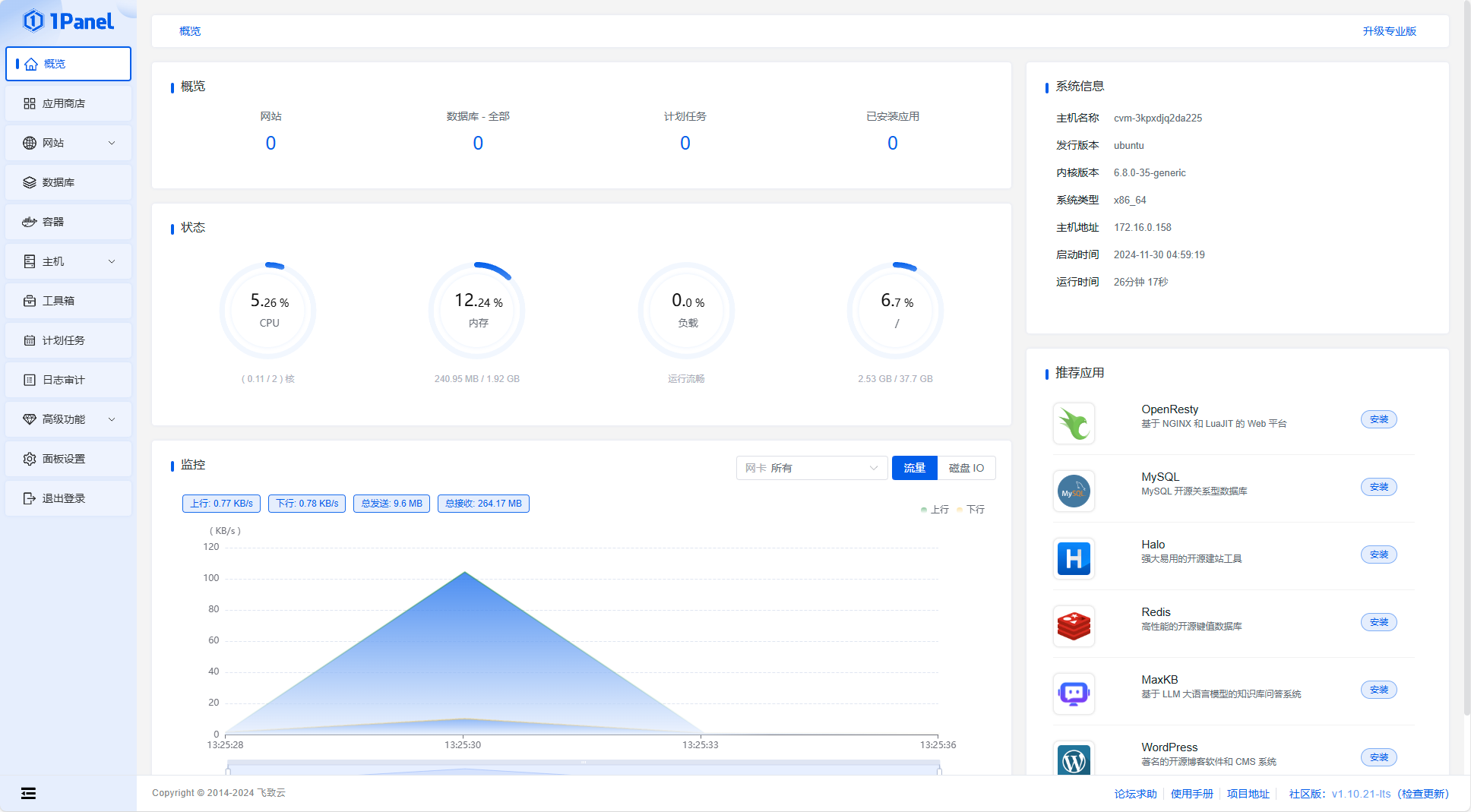
Task: Open the App Store grid icon
Action: 30,103
